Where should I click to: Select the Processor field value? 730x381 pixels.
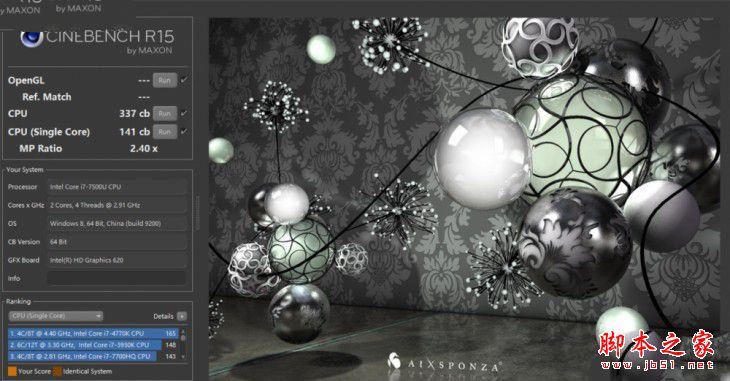117,187
